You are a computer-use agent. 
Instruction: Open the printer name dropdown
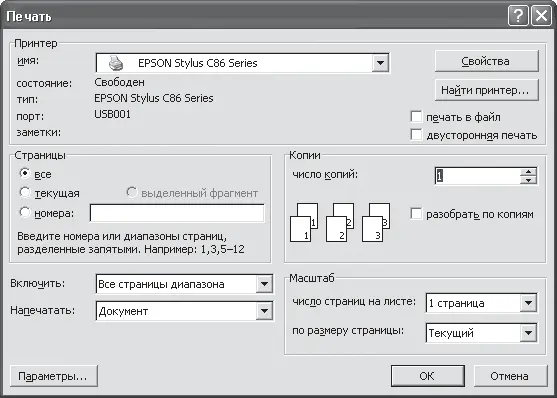380,63
